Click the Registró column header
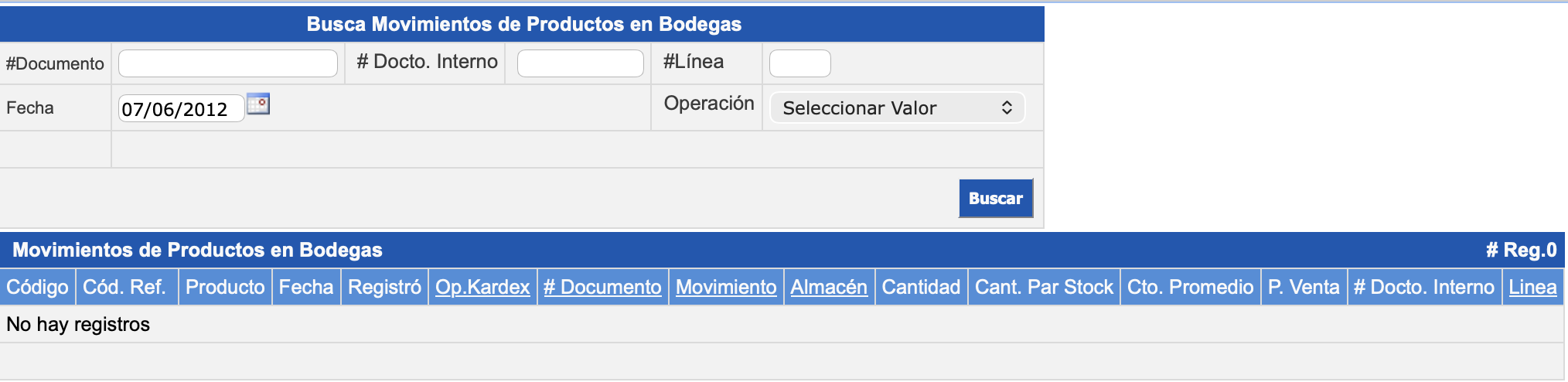The image size is (1568, 382). [384, 288]
